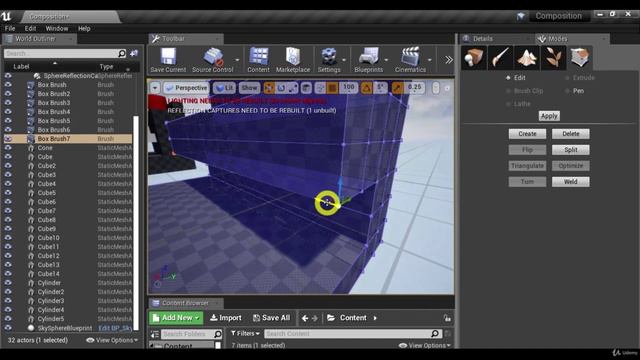This screenshot has height=360, width=640.
Task: Maximize viewport using corner icon
Action: 447,88
